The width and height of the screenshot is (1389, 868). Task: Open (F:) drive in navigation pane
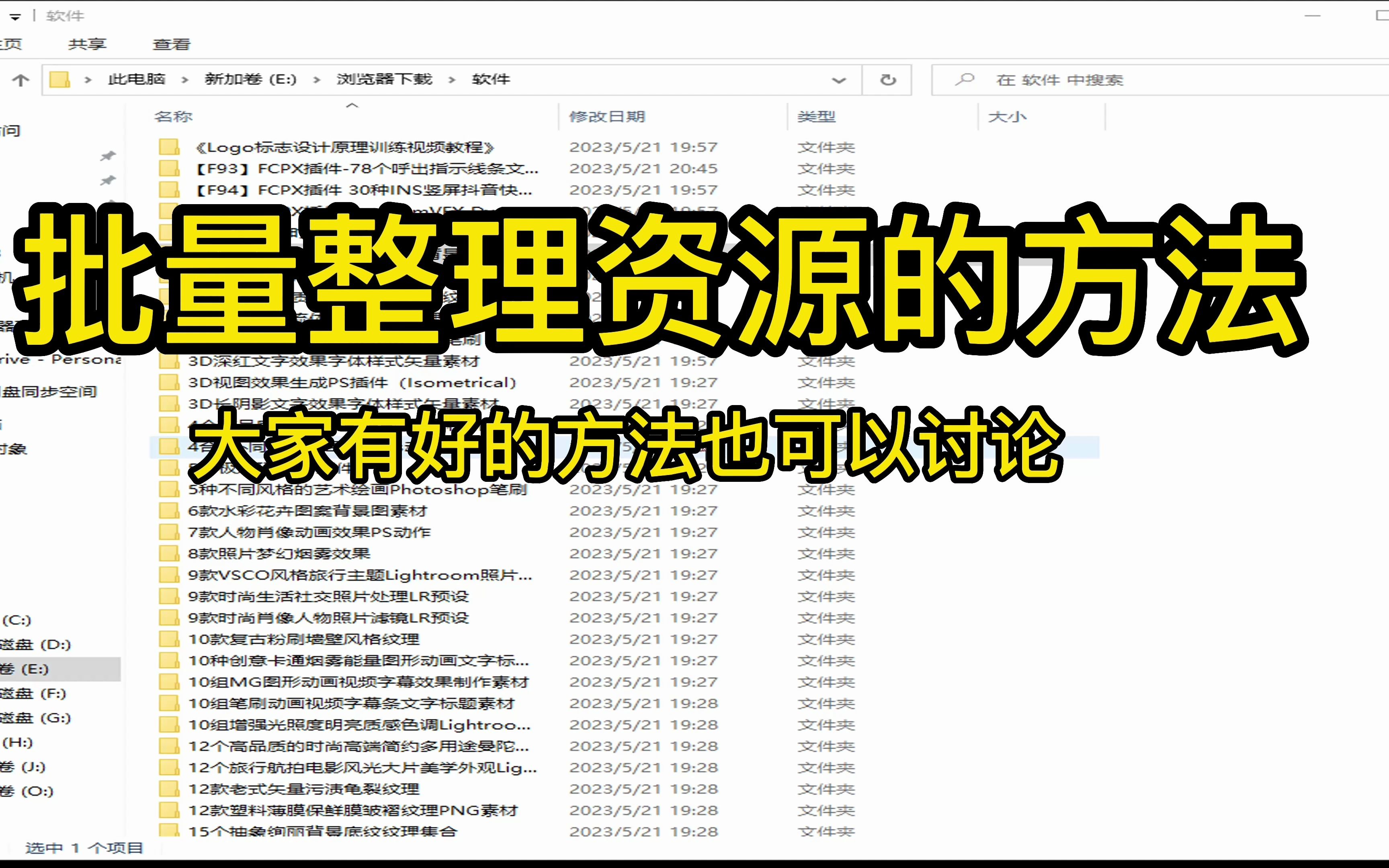pyautogui.click(x=33, y=694)
